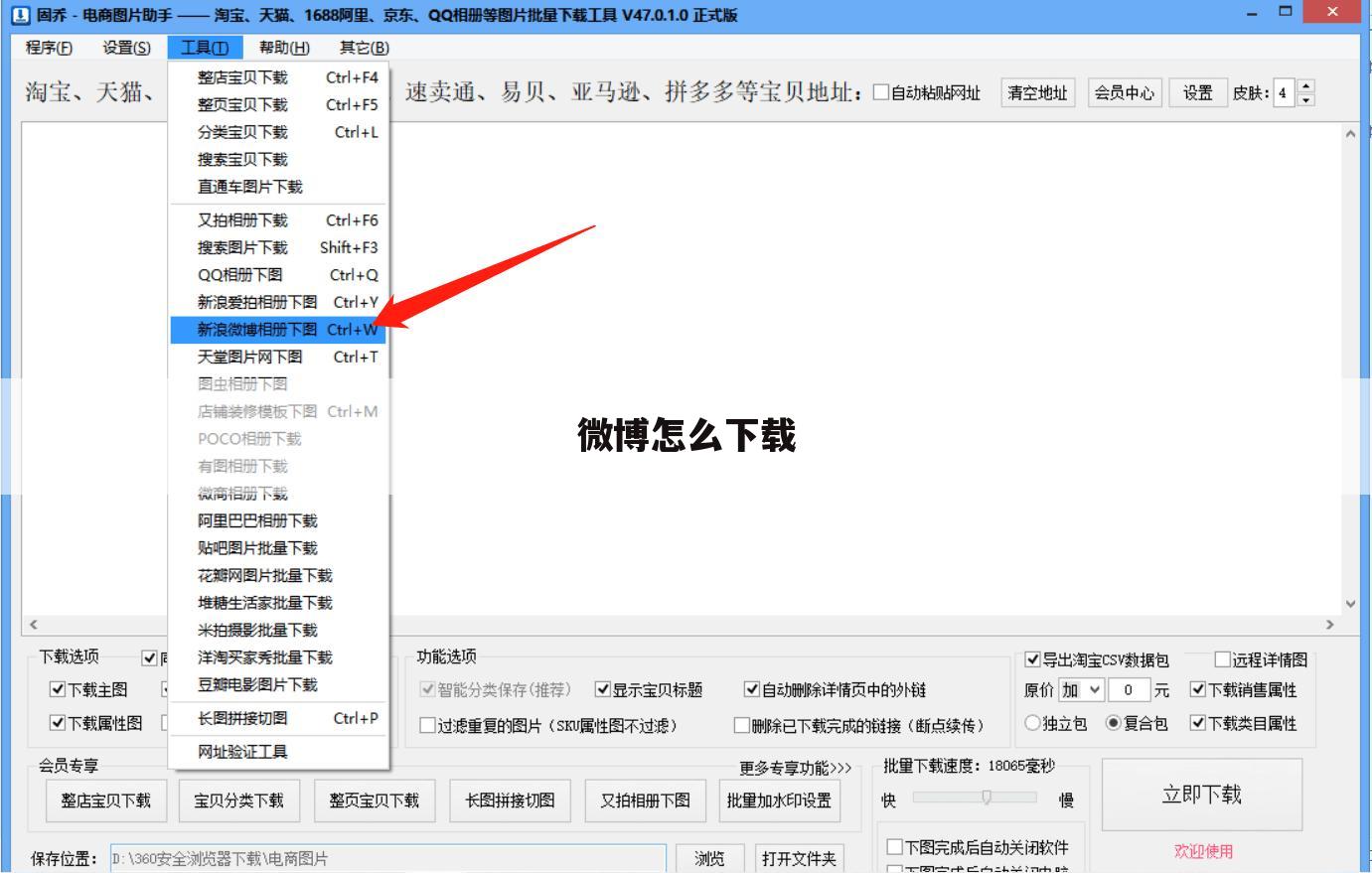Decrease the 皮肤 skin number
Image resolution: width=1372 pixels, height=873 pixels.
(x=1305, y=99)
